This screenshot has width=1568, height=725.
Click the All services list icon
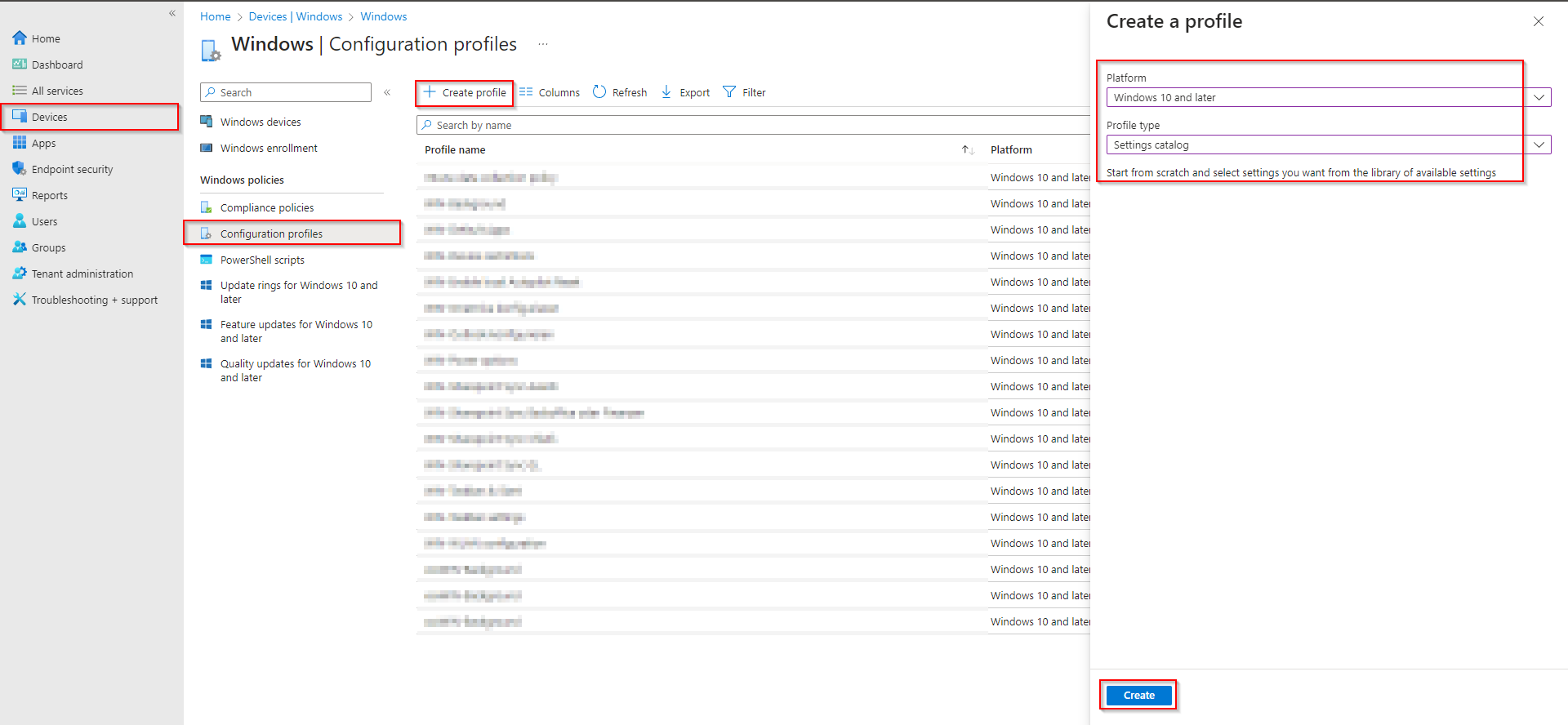[20, 91]
